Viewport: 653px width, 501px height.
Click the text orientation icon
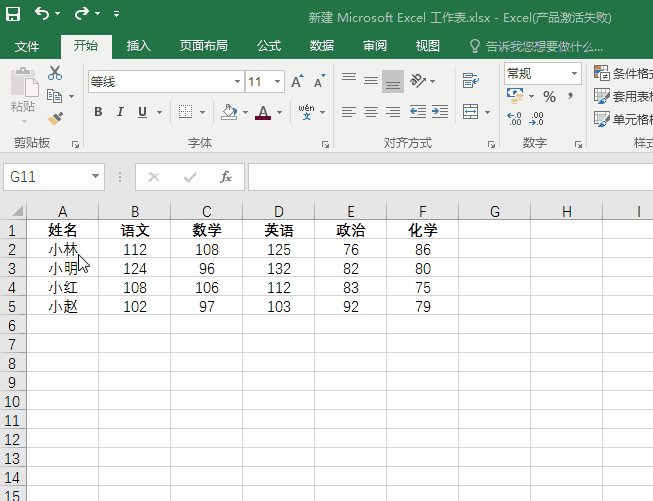(x=418, y=80)
